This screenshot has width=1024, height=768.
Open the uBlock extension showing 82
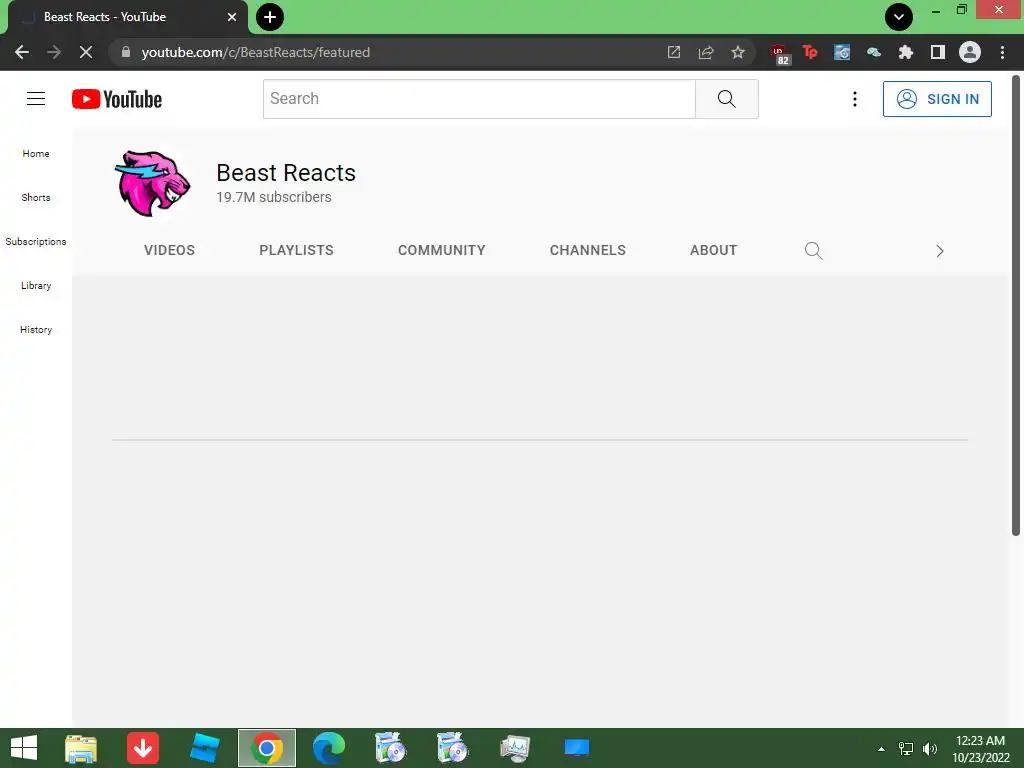(x=779, y=54)
